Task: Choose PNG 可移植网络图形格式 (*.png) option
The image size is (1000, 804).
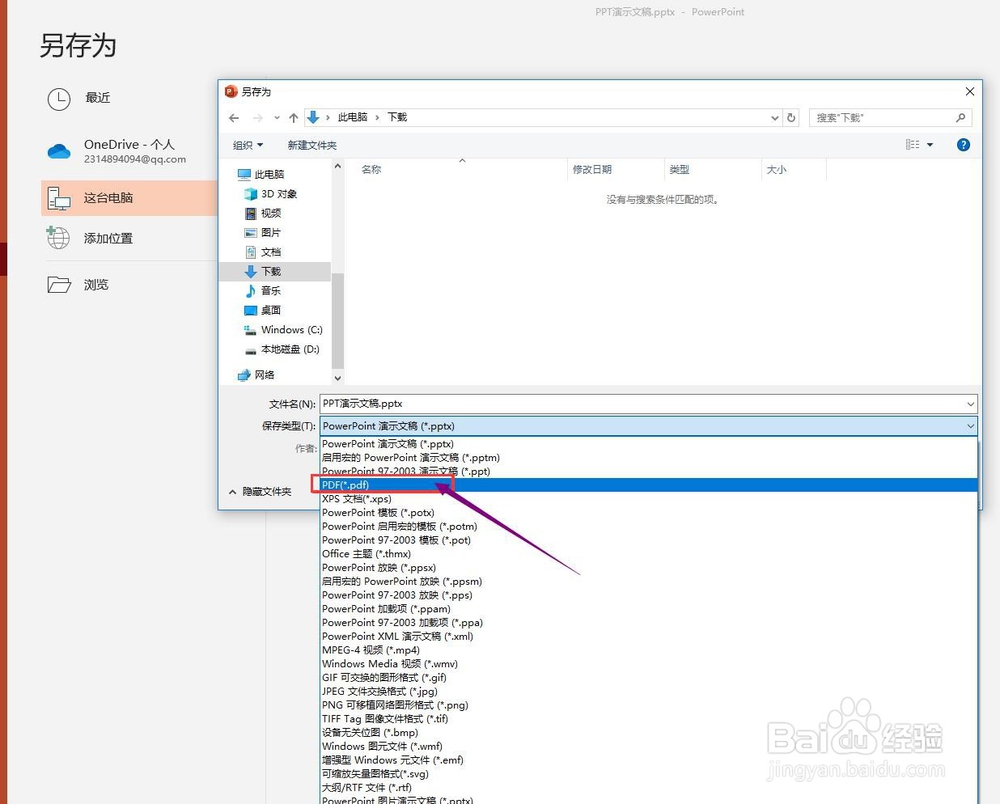Action: pyautogui.click(x=649, y=705)
